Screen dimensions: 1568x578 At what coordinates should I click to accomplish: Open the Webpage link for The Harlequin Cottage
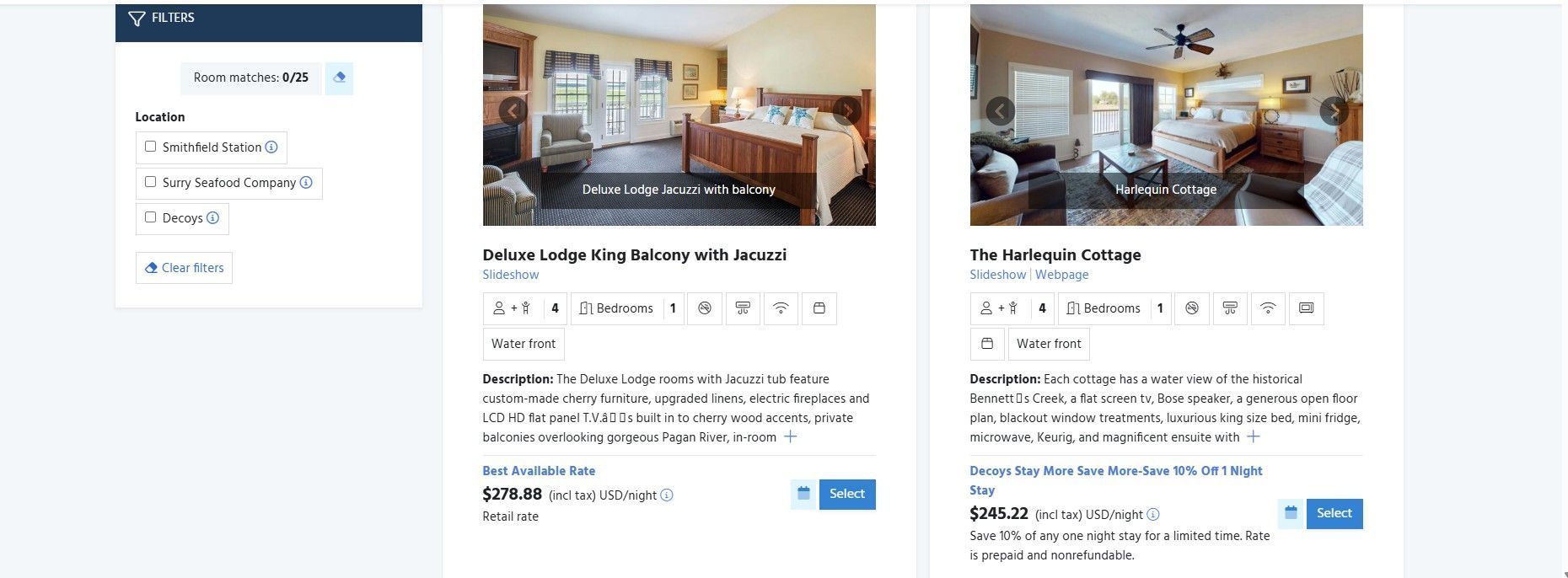(1061, 274)
